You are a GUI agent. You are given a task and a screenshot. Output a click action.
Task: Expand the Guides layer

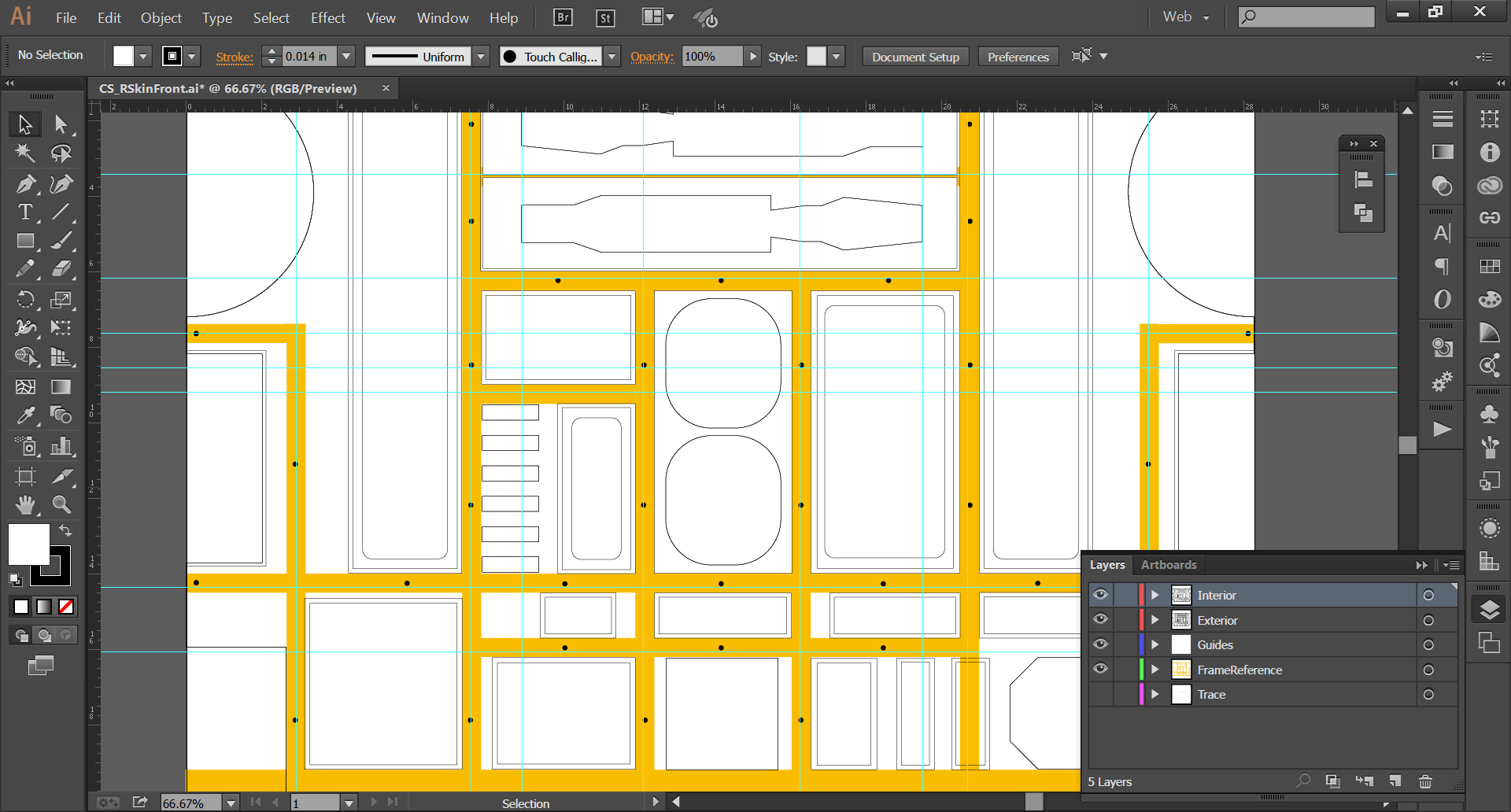tap(1155, 645)
